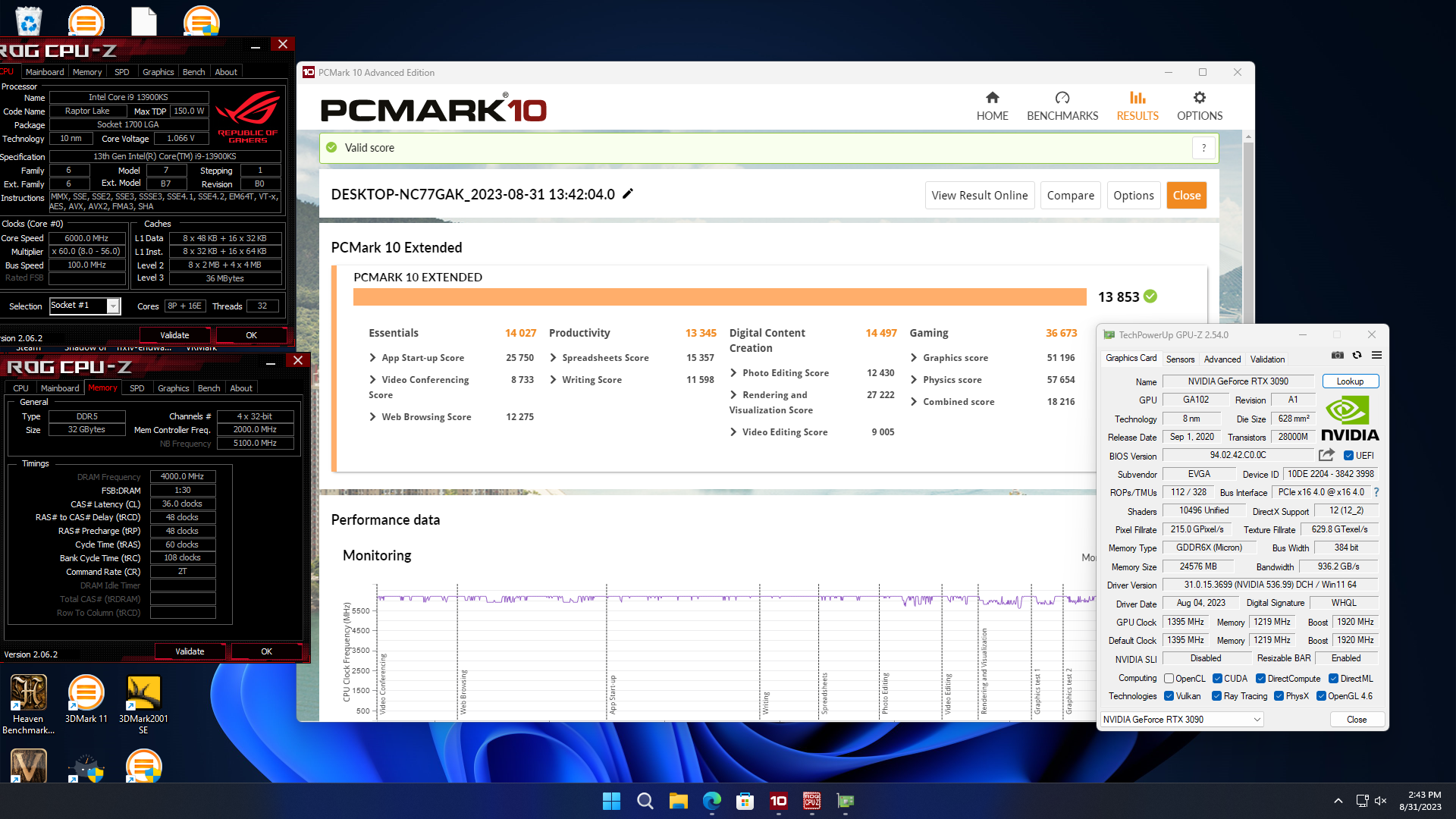Click the orange Close result button
This screenshot has height=819, width=1456.
(1187, 196)
